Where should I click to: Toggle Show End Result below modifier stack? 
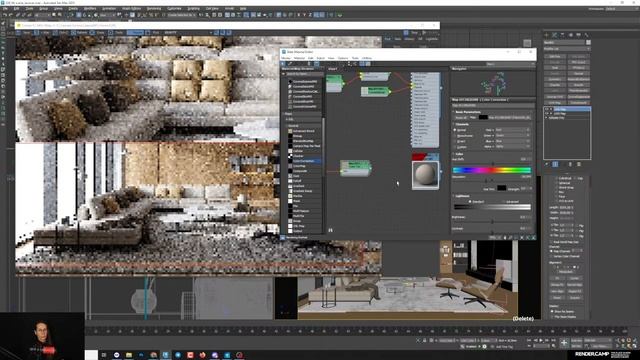555,164
